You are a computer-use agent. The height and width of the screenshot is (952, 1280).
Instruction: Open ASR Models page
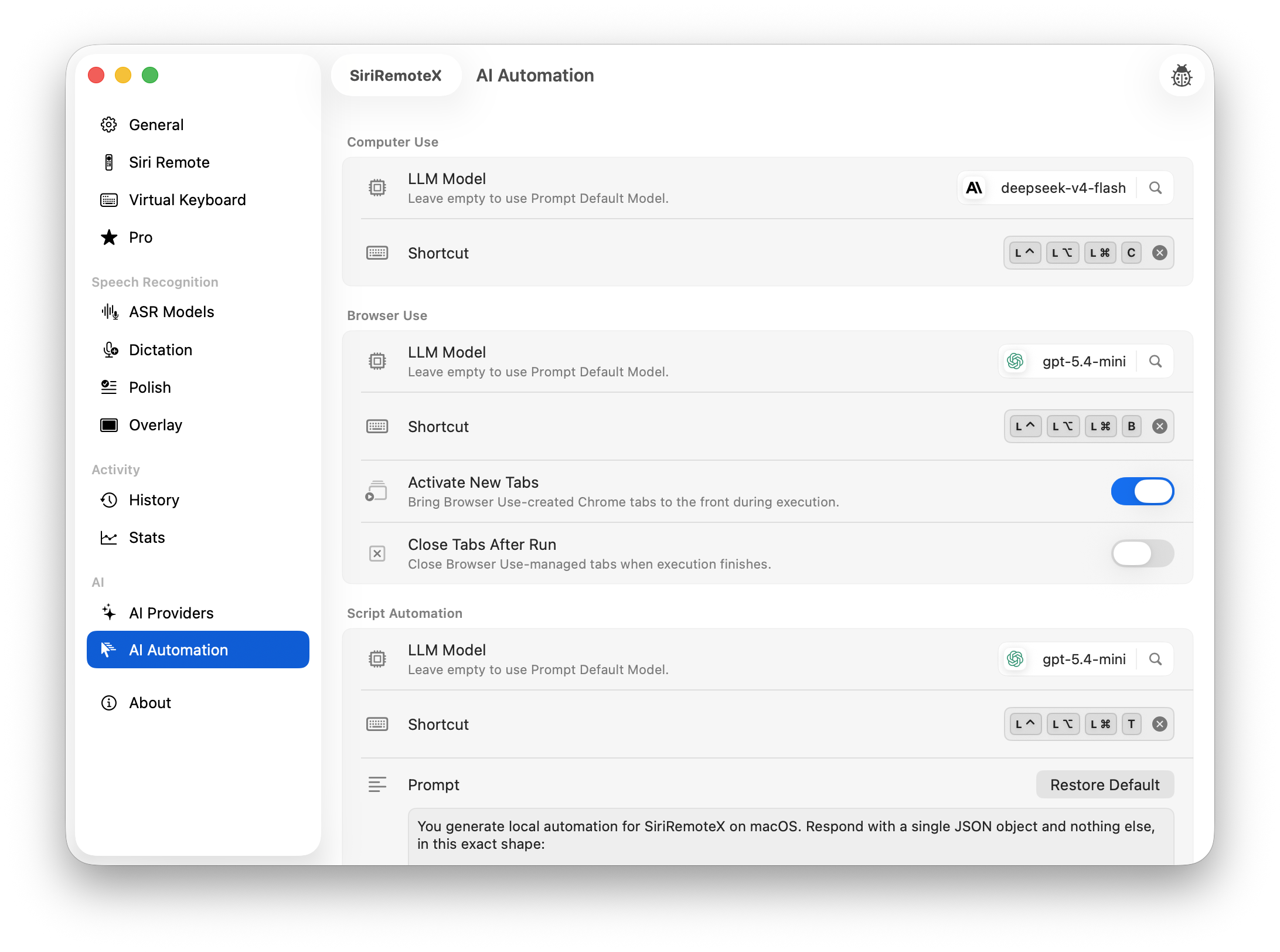[x=198, y=312]
